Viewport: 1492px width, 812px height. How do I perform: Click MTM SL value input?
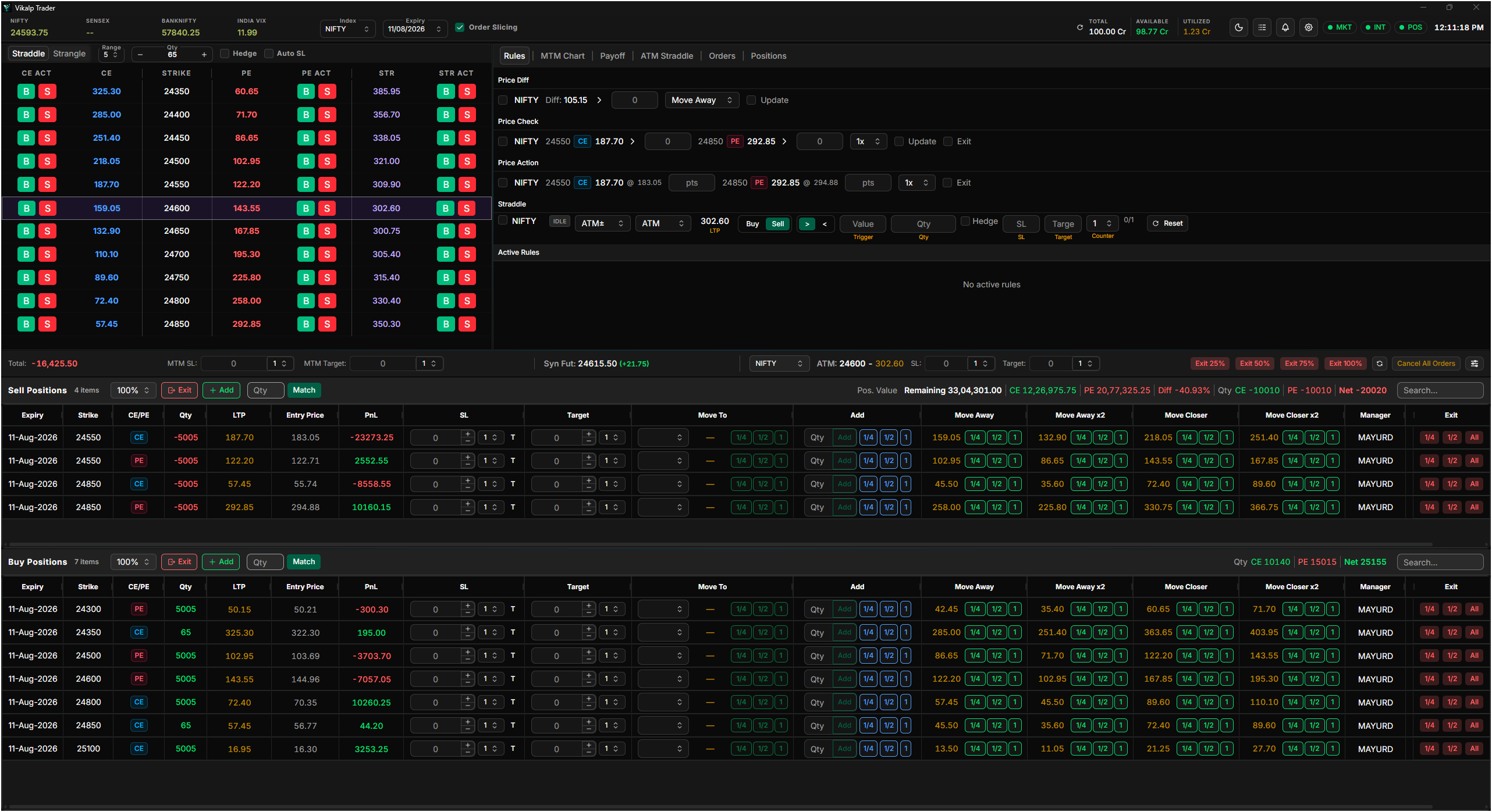(234, 364)
